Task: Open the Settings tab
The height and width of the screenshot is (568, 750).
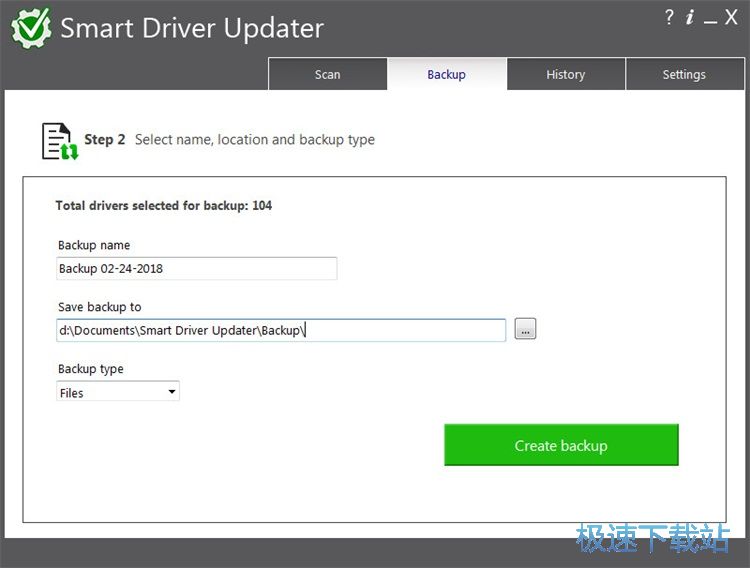Action: point(684,74)
